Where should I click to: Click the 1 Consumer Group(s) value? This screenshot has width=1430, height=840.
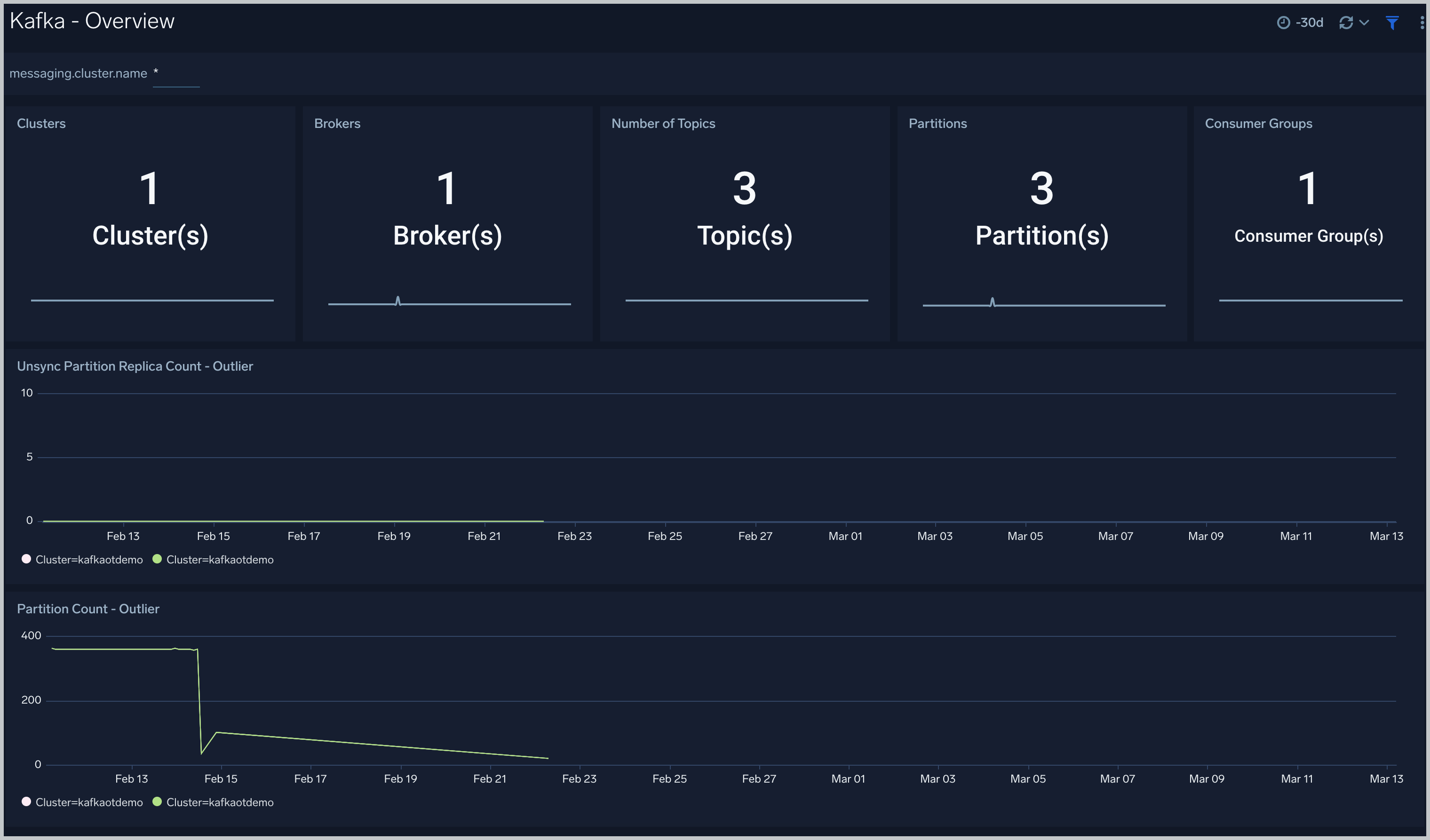pos(1309,207)
